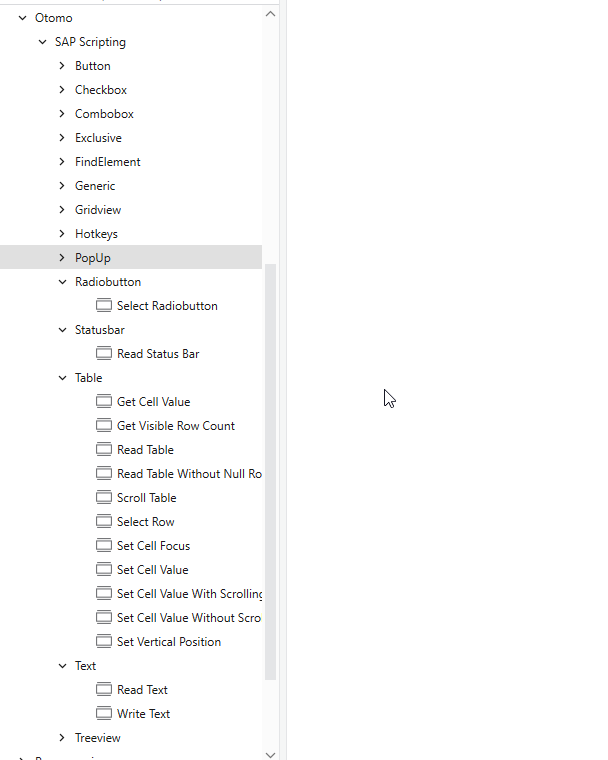Click the icon beside Read Table Without Null Ro
Image resolution: width=608 pixels, height=760 pixels.
[104, 474]
